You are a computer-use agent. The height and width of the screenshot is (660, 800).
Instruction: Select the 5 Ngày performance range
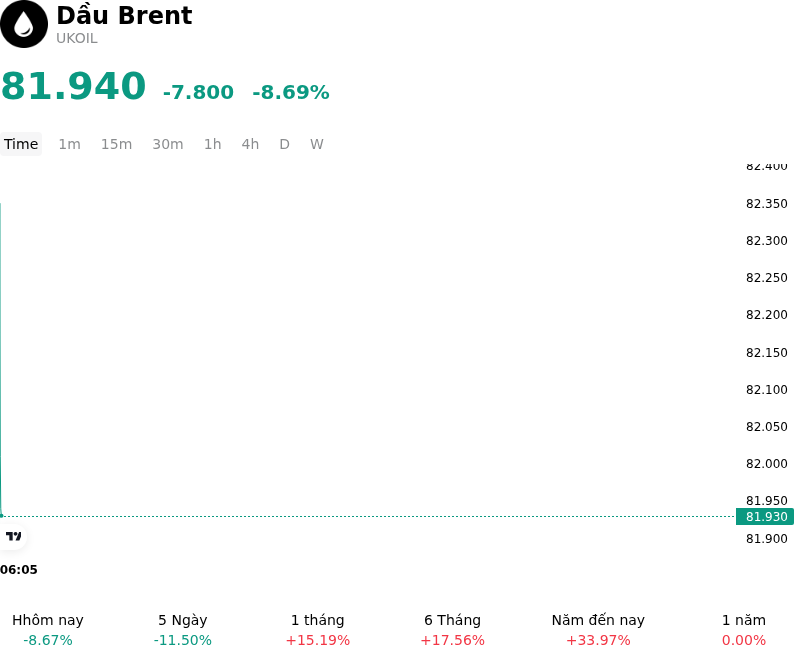click(x=183, y=630)
